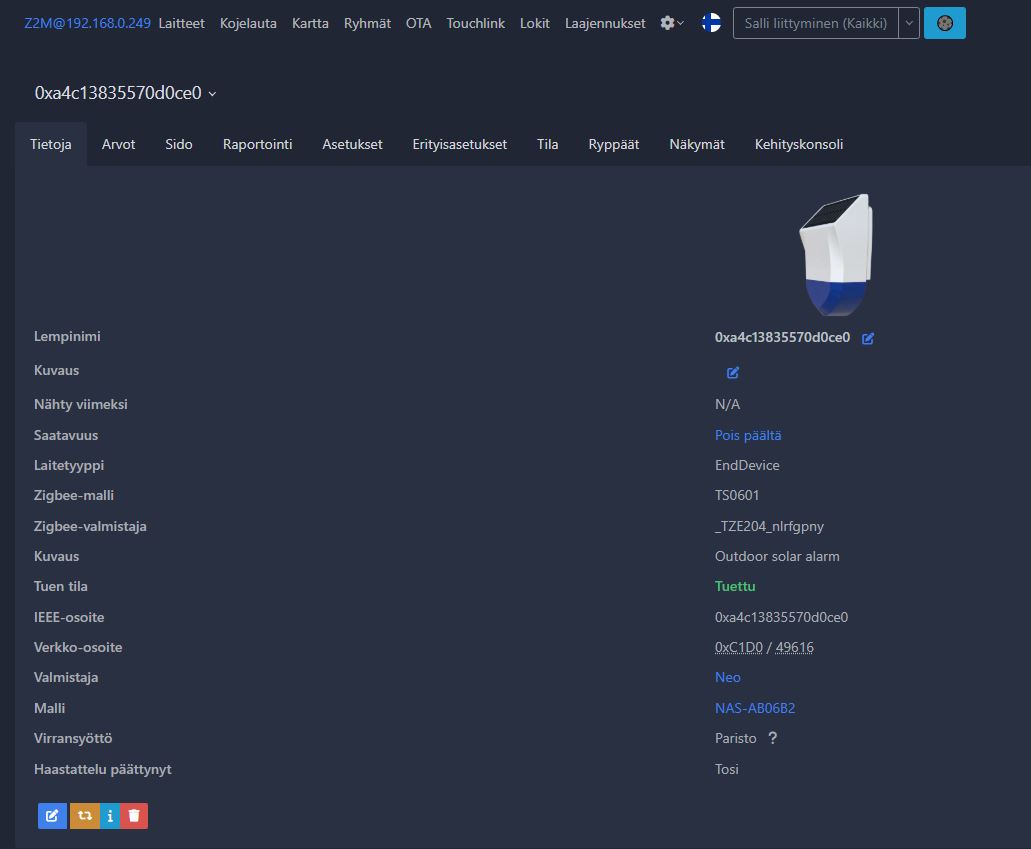Expand the device name 0xa4c13835570d0ce0 dropdown
This screenshot has width=1031, height=849.
click(x=125, y=93)
